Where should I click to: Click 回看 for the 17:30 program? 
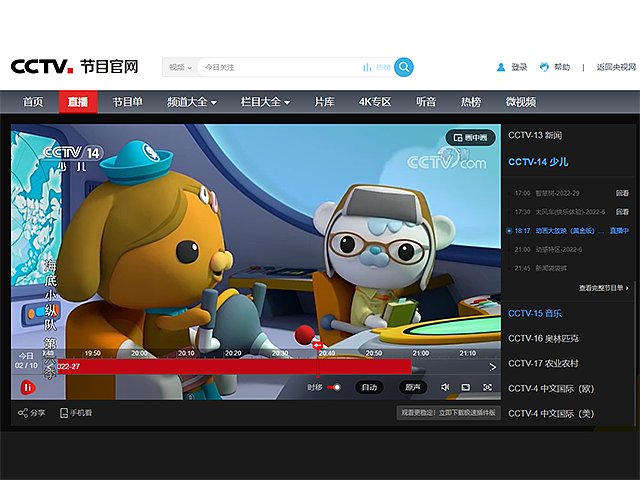pos(622,212)
